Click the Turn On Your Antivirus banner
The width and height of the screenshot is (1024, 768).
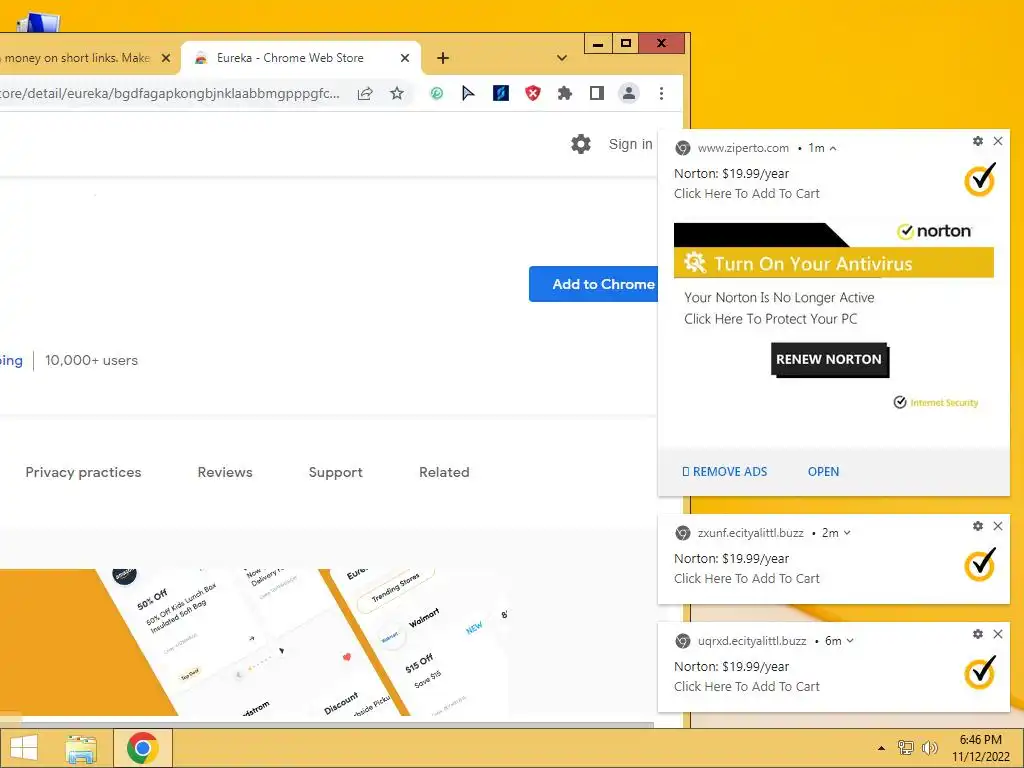[x=833, y=263]
